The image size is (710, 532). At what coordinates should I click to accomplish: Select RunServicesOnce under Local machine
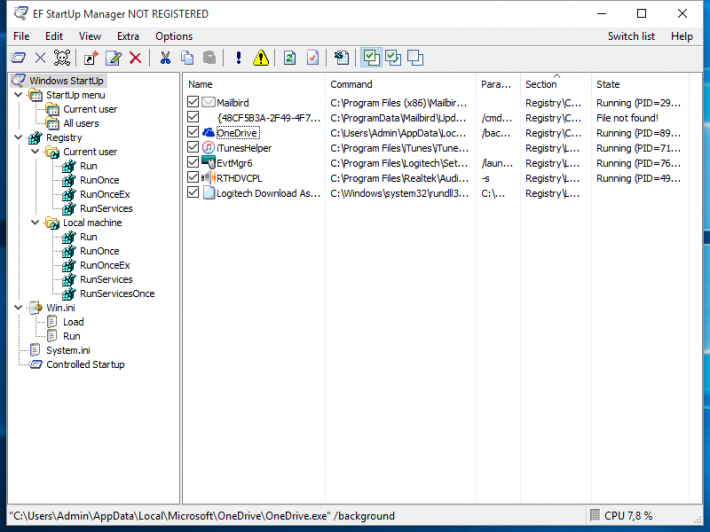(117, 293)
